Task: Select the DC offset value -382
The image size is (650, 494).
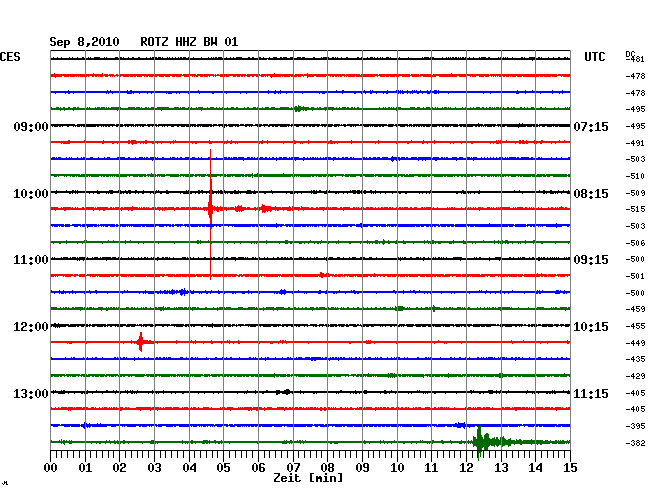Action: (x=635, y=443)
